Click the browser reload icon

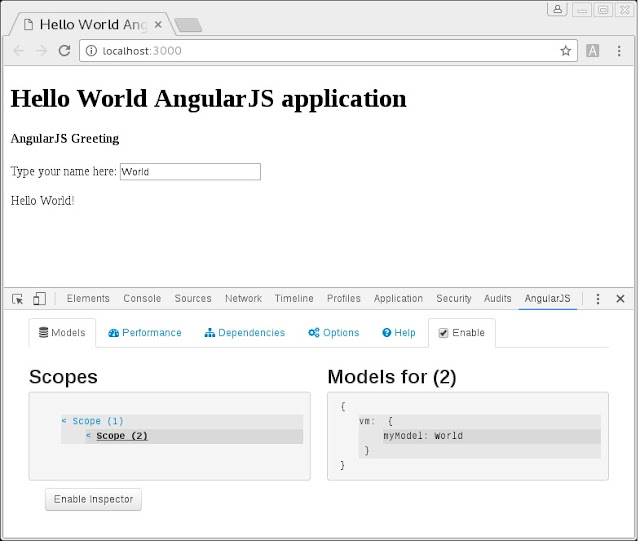pyautogui.click(x=64, y=51)
